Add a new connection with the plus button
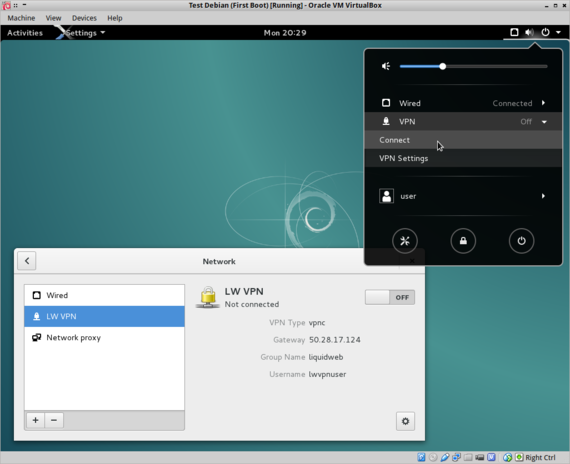570x464 pixels. [x=36, y=420]
